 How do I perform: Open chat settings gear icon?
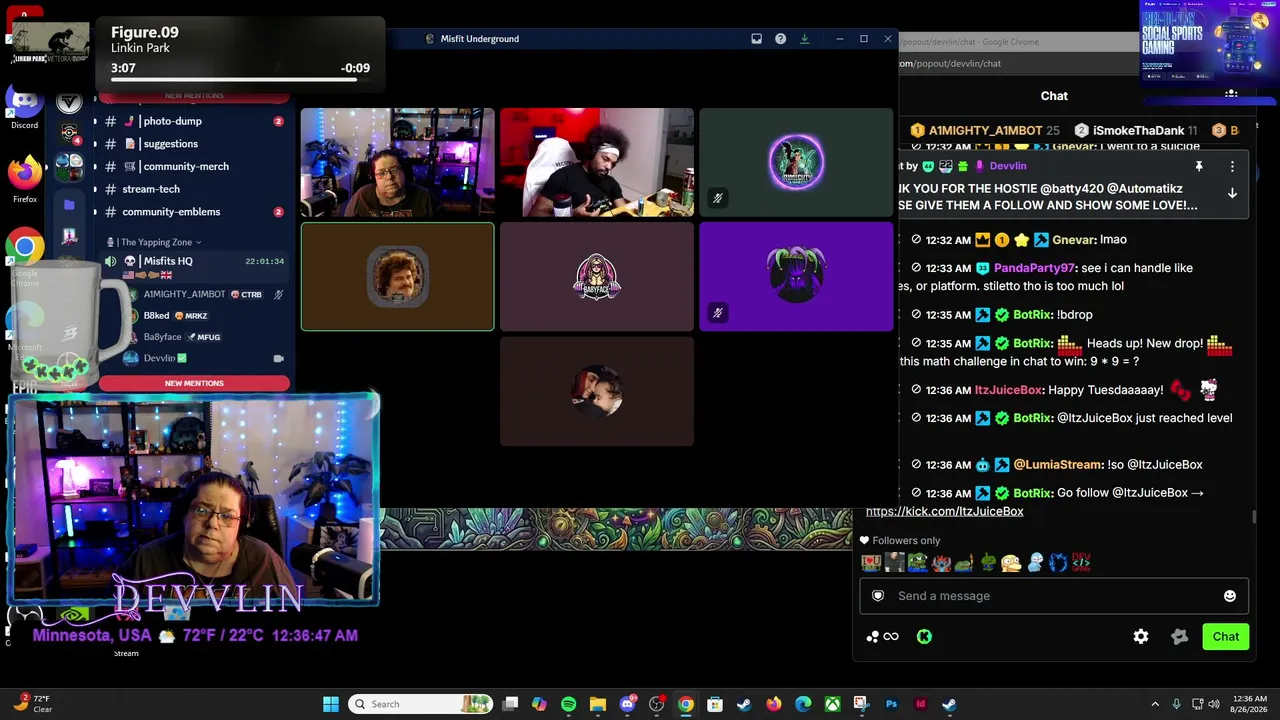click(x=1141, y=637)
